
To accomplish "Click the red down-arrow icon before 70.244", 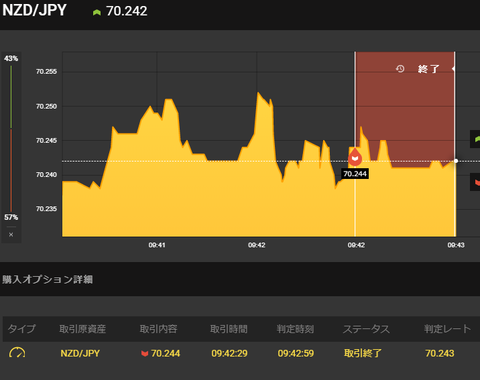I will pos(144,353).
